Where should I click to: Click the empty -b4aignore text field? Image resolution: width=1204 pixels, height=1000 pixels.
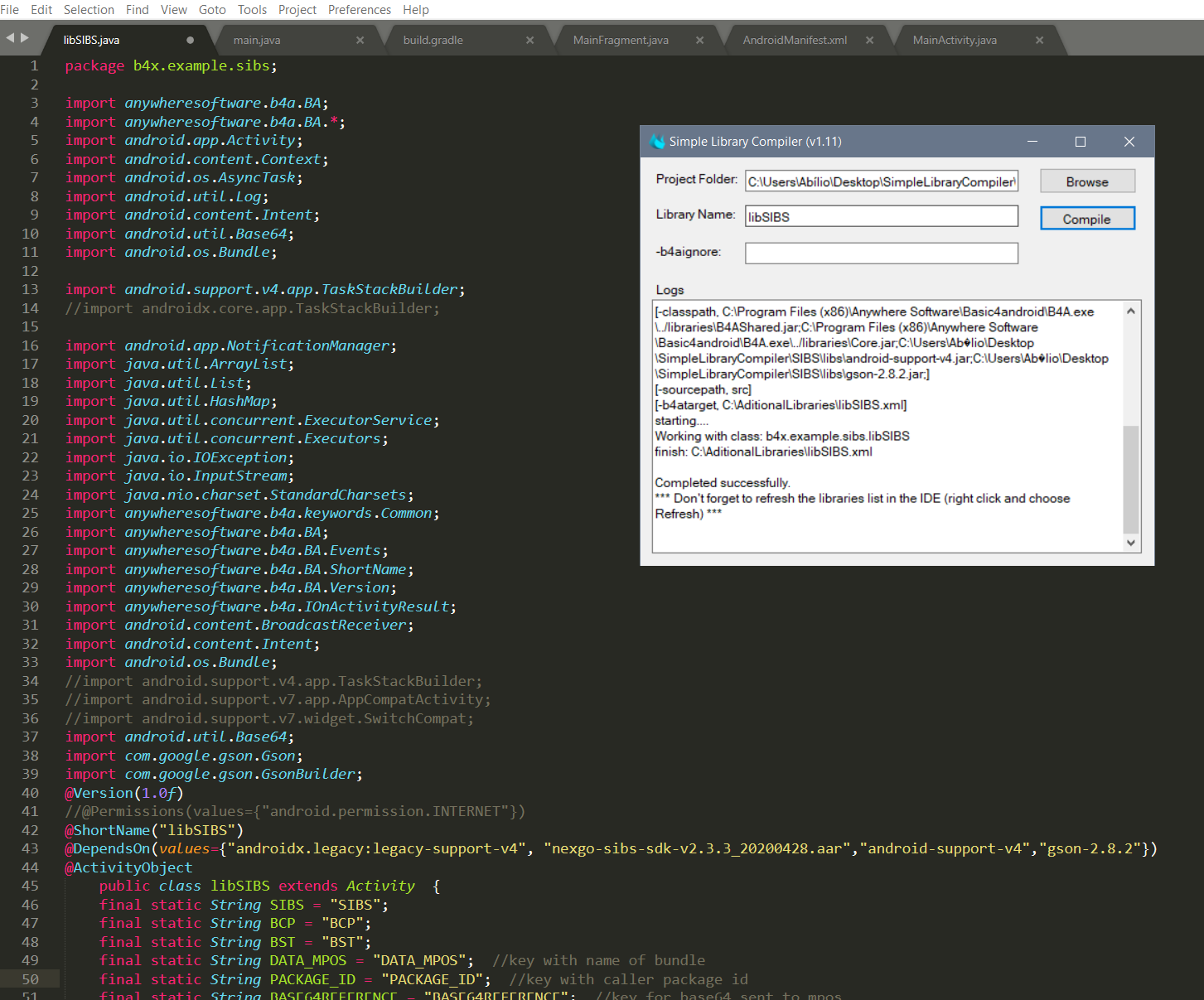tap(881, 253)
